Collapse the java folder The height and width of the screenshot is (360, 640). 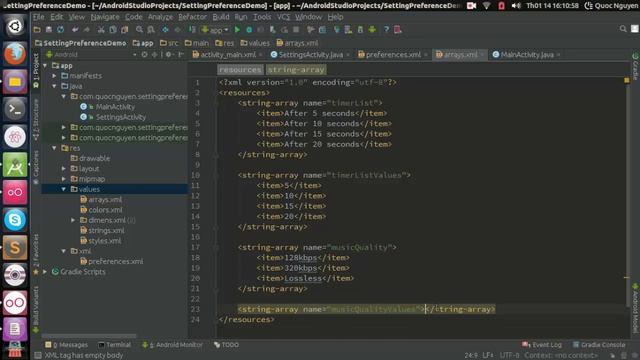coord(54,86)
